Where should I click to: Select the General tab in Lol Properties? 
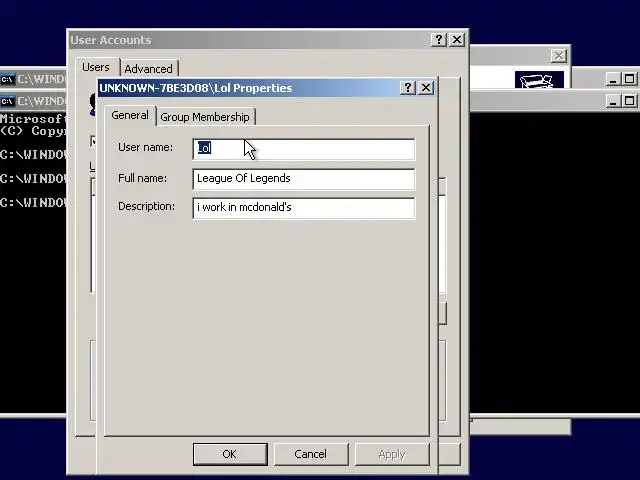pos(130,116)
